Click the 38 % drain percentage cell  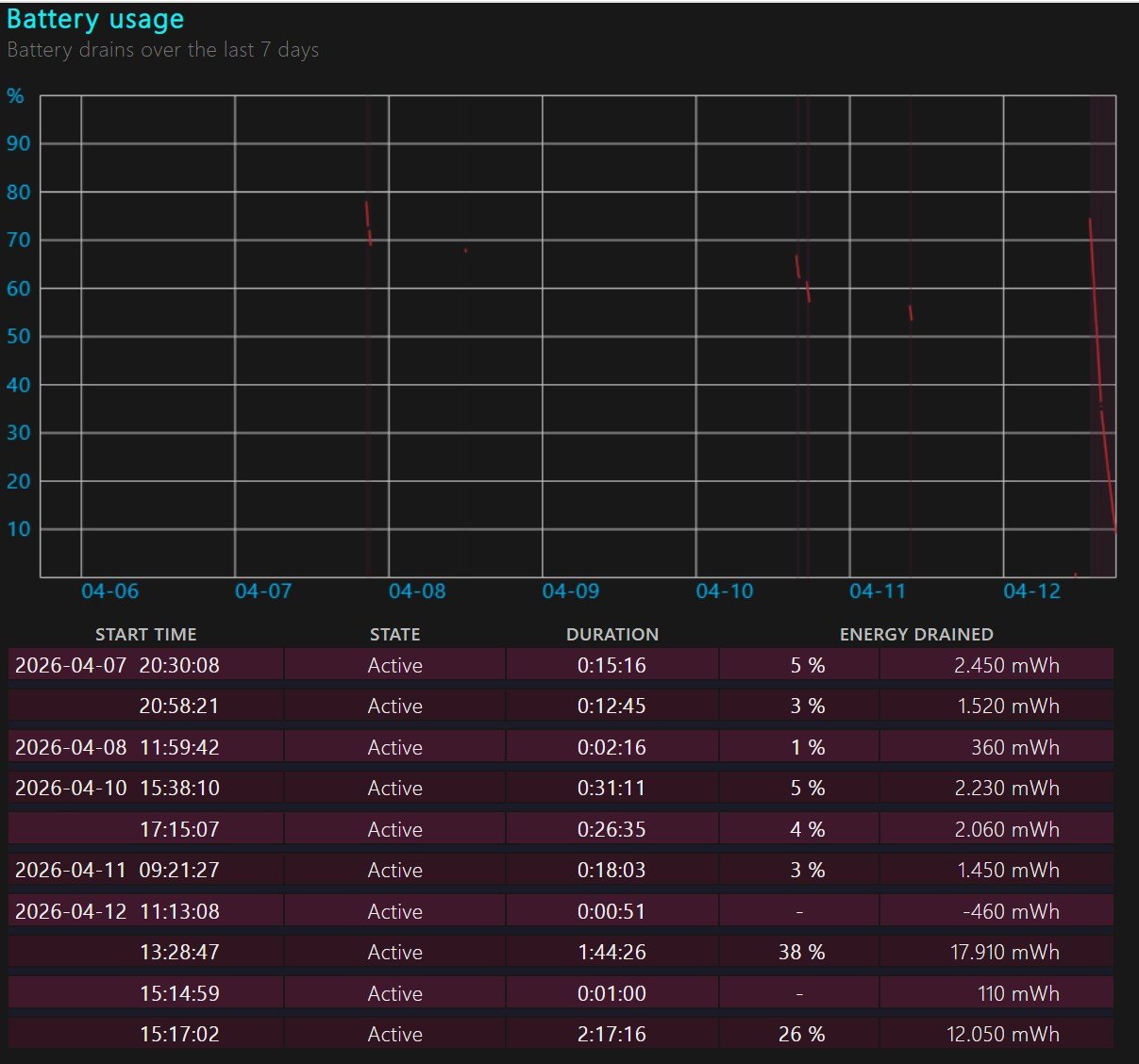pos(799,952)
